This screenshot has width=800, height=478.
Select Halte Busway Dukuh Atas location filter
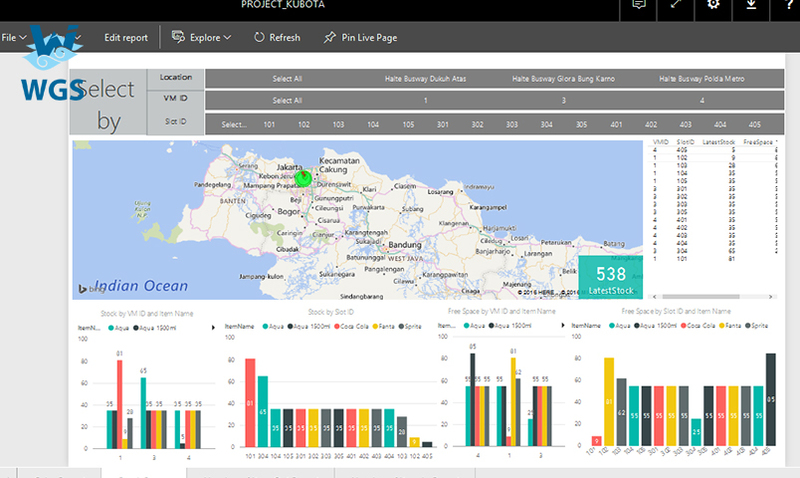point(425,78)
